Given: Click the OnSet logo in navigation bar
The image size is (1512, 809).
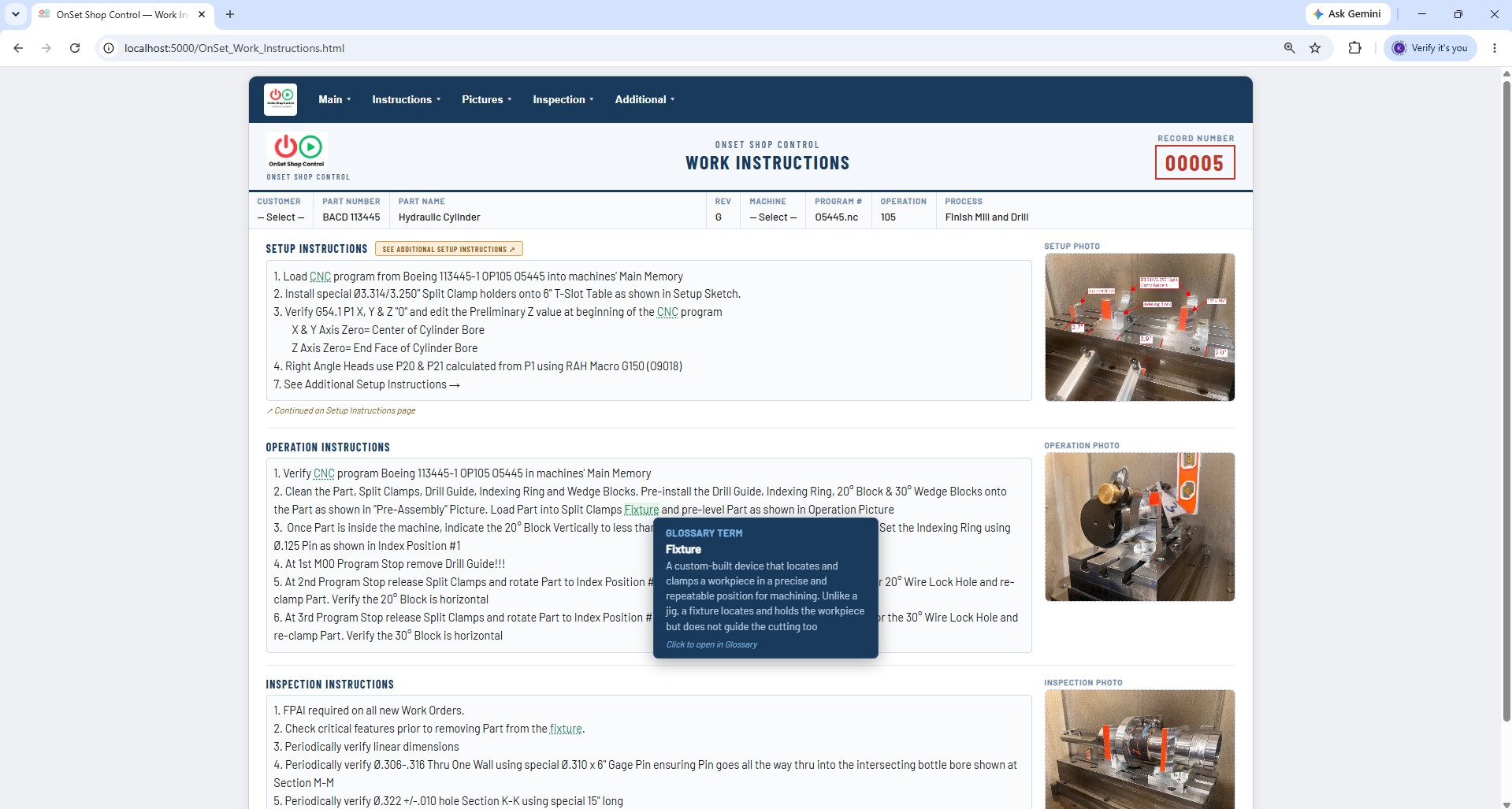Looking at the screenshot, I should (x=280, y=99).
